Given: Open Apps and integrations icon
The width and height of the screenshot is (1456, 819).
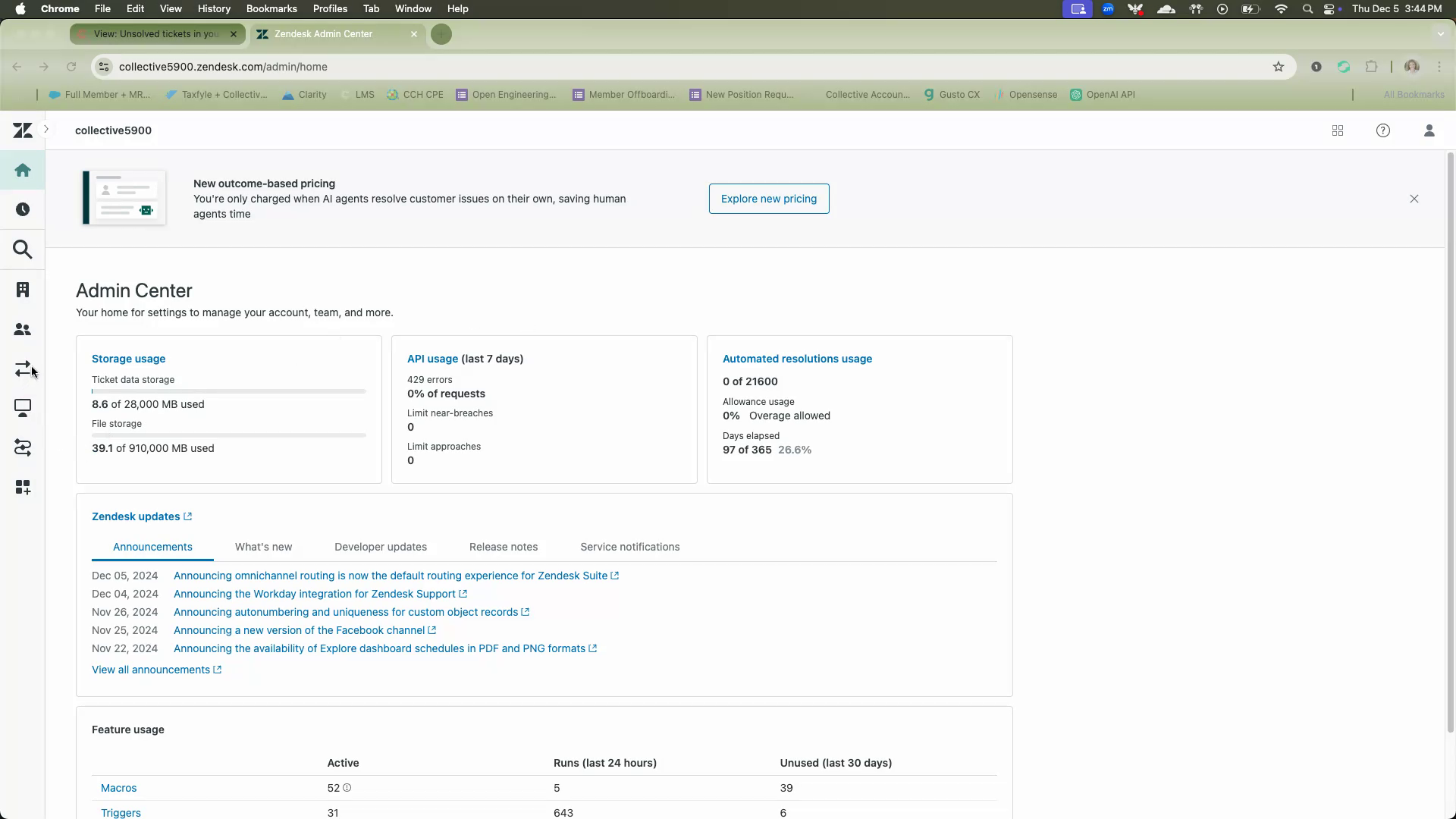Looking at the screenshot, I should (23, 487).
